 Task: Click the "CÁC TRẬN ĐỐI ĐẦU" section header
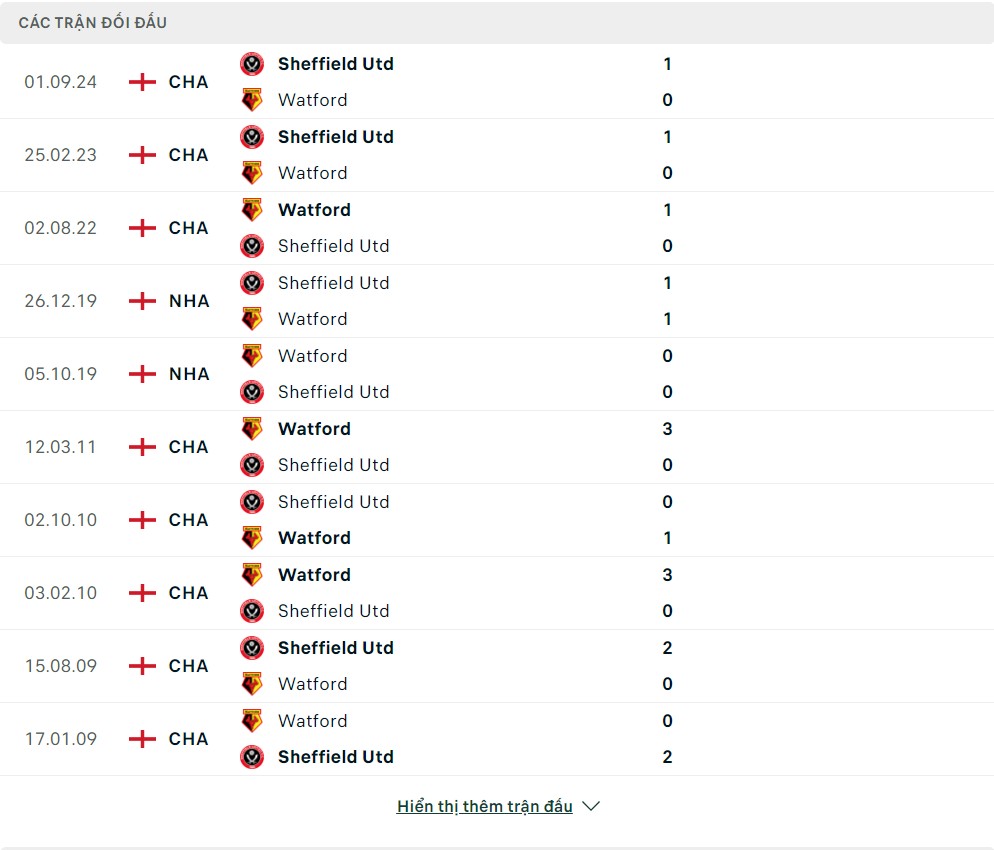(93, 23)
